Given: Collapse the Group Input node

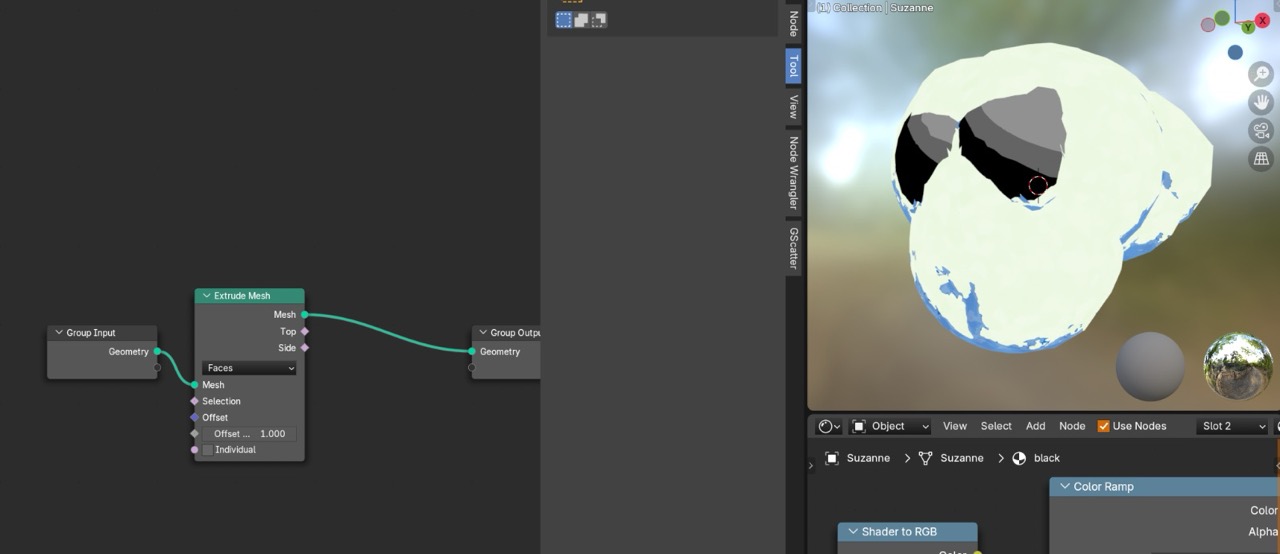Looking at the screenshot, I should click(x=59, y=333).
